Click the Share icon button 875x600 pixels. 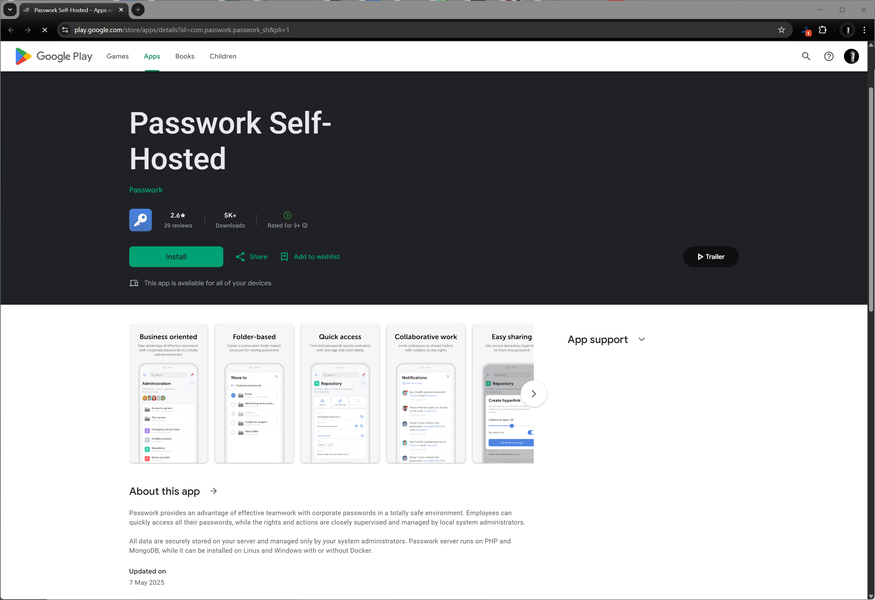[251, 257]
